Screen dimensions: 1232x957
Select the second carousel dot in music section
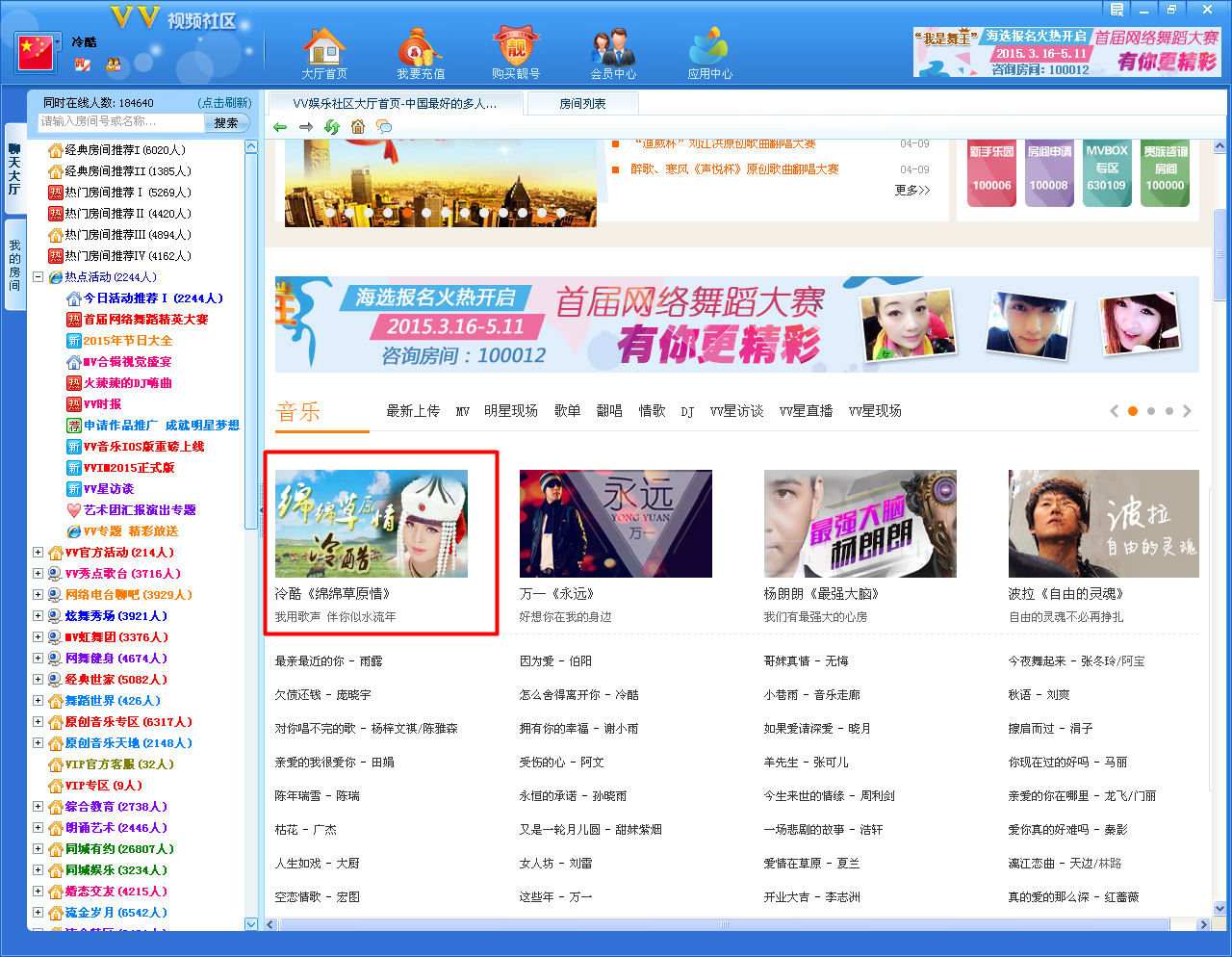click(x=1151, y=411)
